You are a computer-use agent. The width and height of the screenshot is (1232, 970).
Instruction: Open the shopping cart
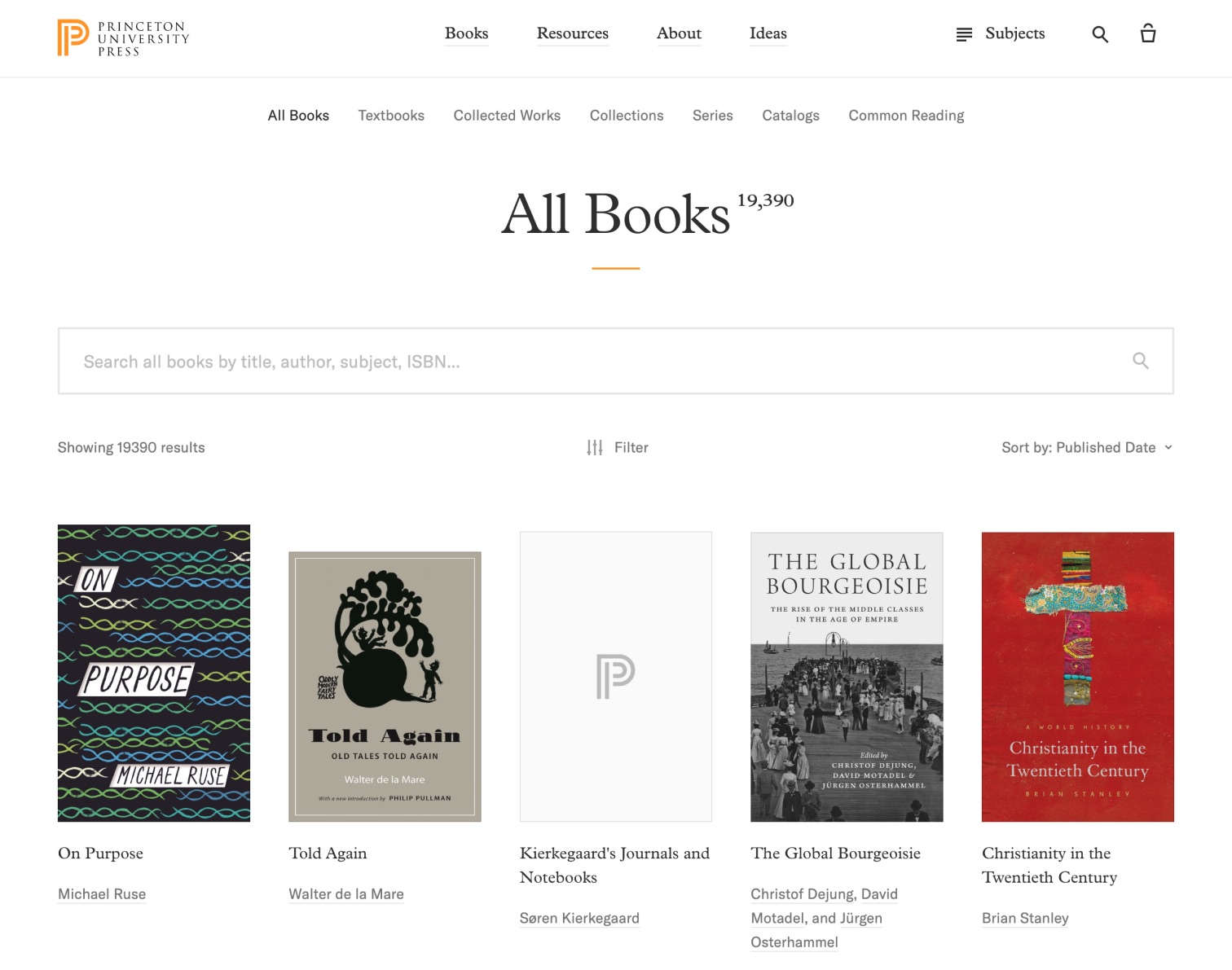(x=1147, y=33)
